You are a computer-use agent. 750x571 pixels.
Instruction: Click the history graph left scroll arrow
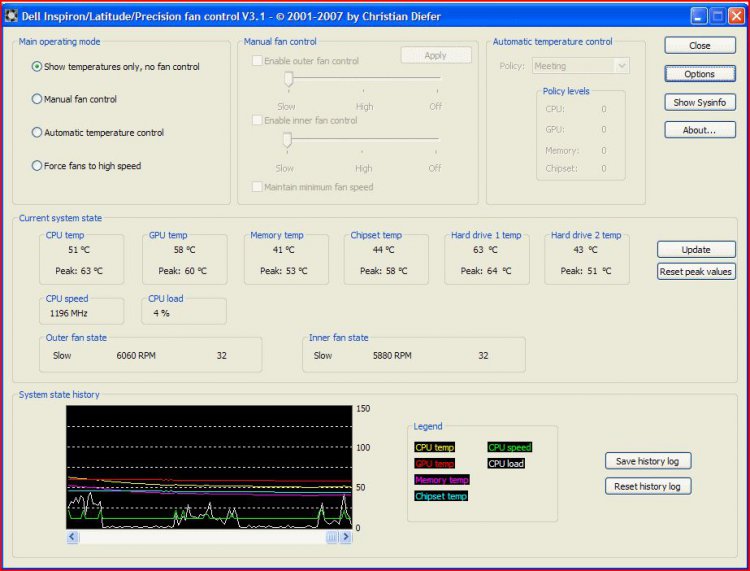[72, 537]
